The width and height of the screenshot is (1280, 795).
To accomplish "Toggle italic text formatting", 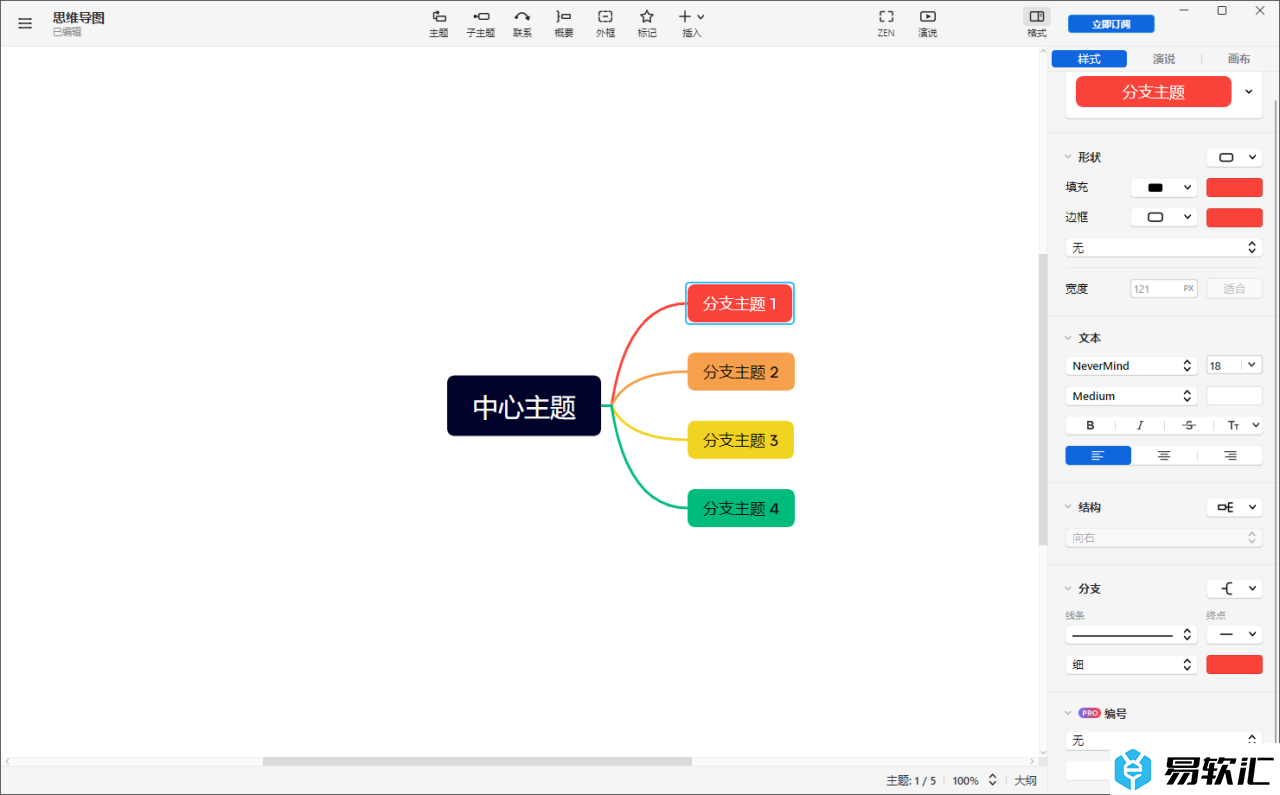I will [1139, 426].
